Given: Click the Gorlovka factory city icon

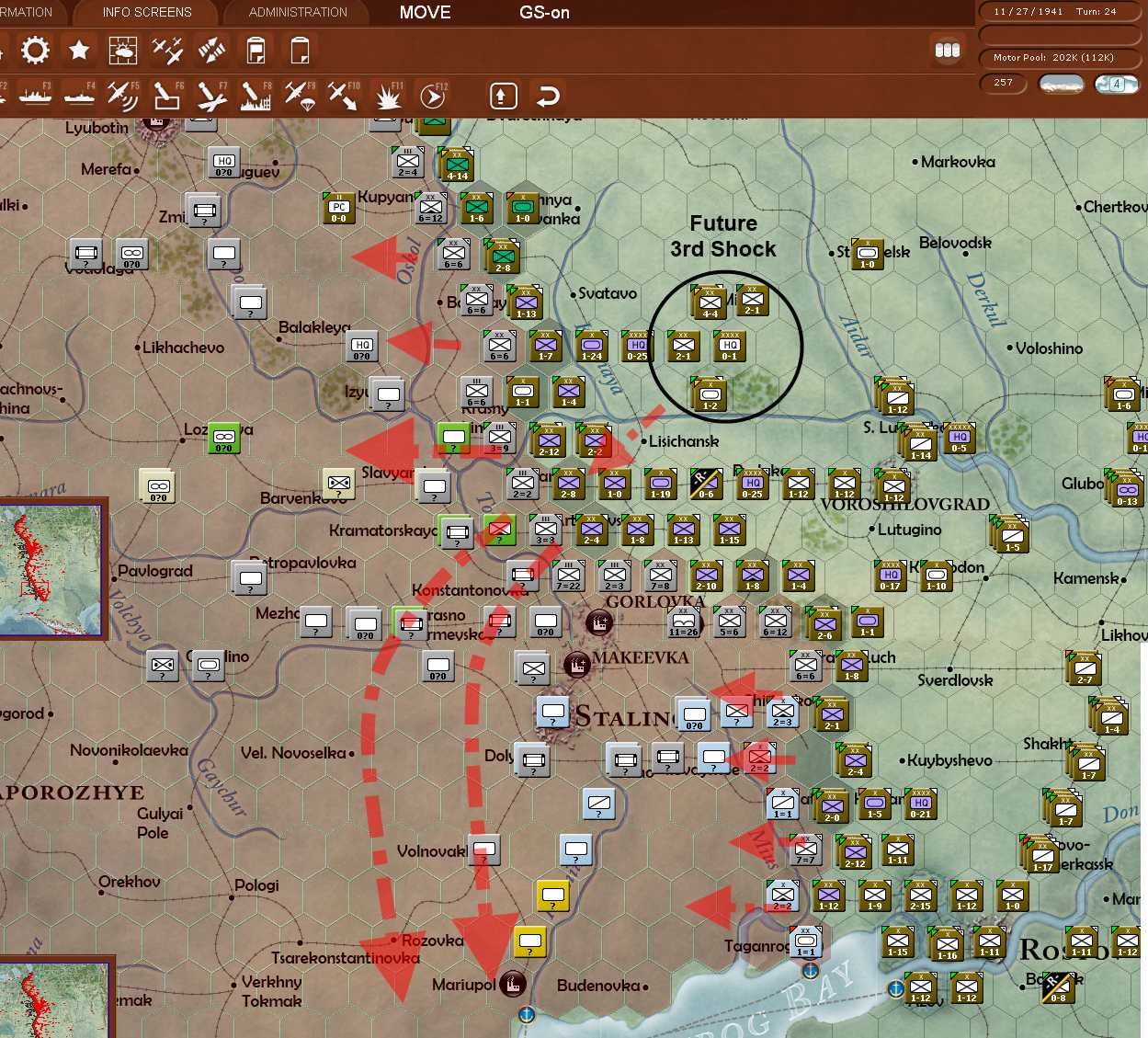Looking at the screenshot, I should tap(599, 622).
